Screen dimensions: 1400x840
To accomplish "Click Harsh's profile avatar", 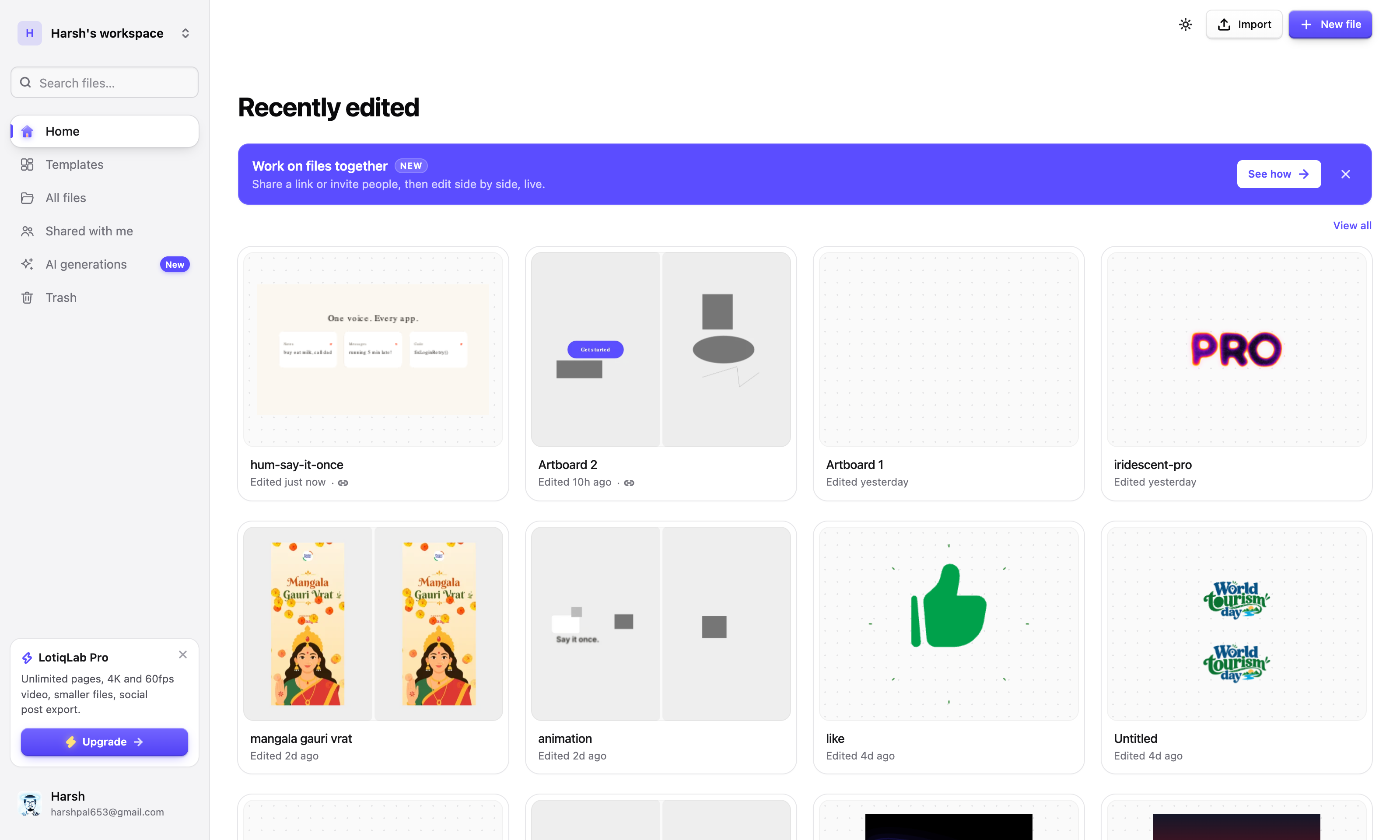I will coord(29,803).
